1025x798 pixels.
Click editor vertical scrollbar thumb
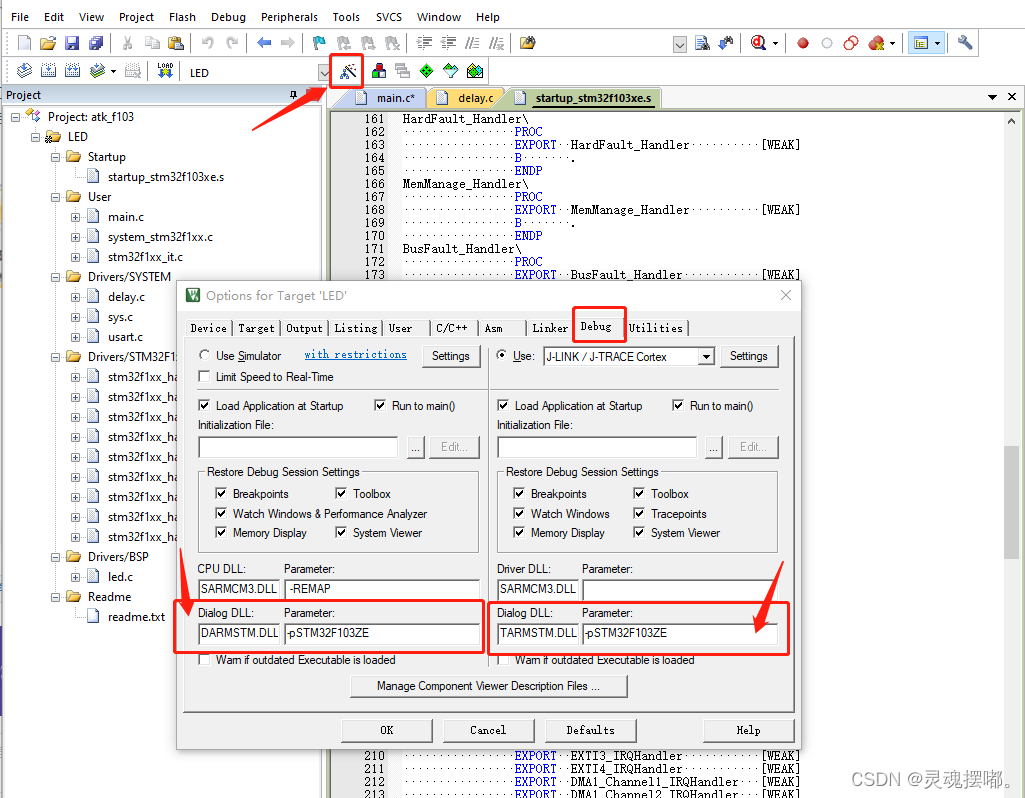pos(1011,502)
